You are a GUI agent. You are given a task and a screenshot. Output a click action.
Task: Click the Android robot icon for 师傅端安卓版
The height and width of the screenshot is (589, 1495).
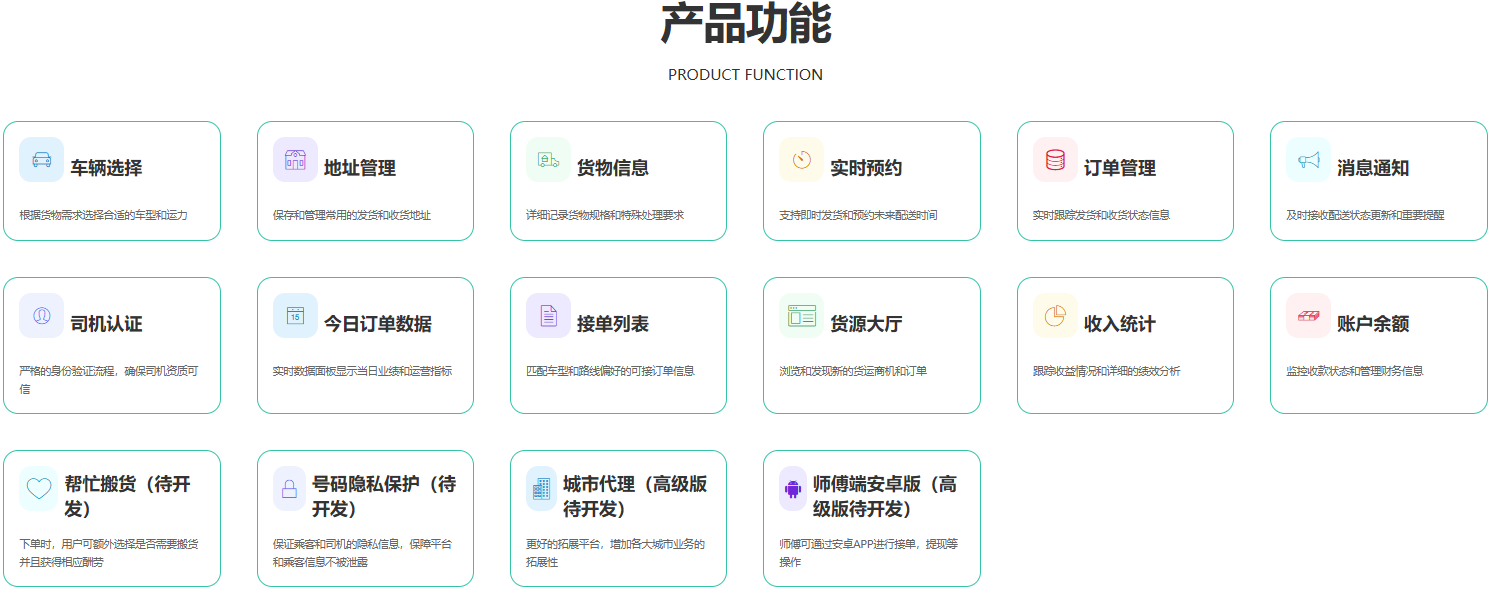(793, 489)
